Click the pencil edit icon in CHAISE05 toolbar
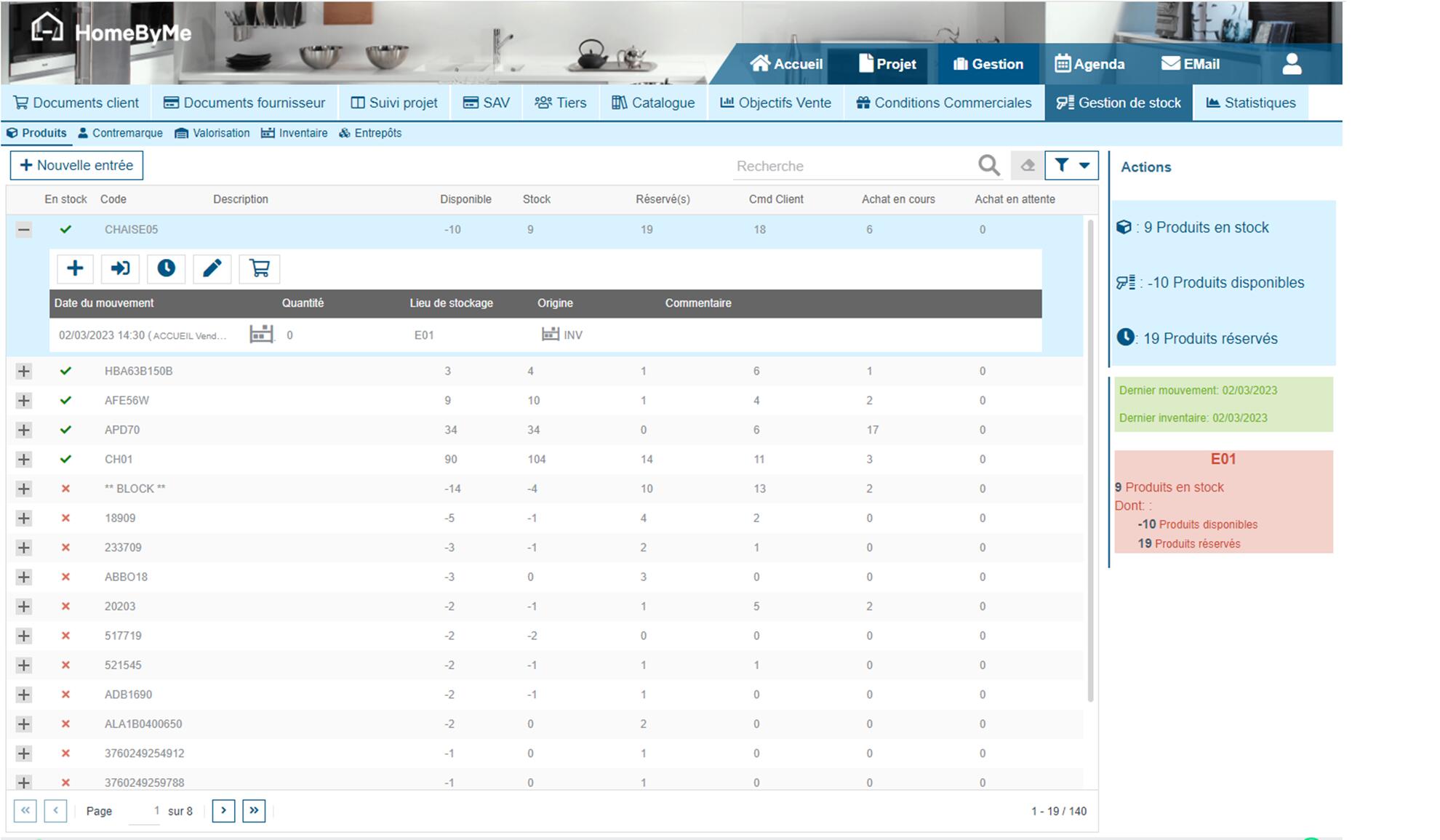 (x=212, y=268)
